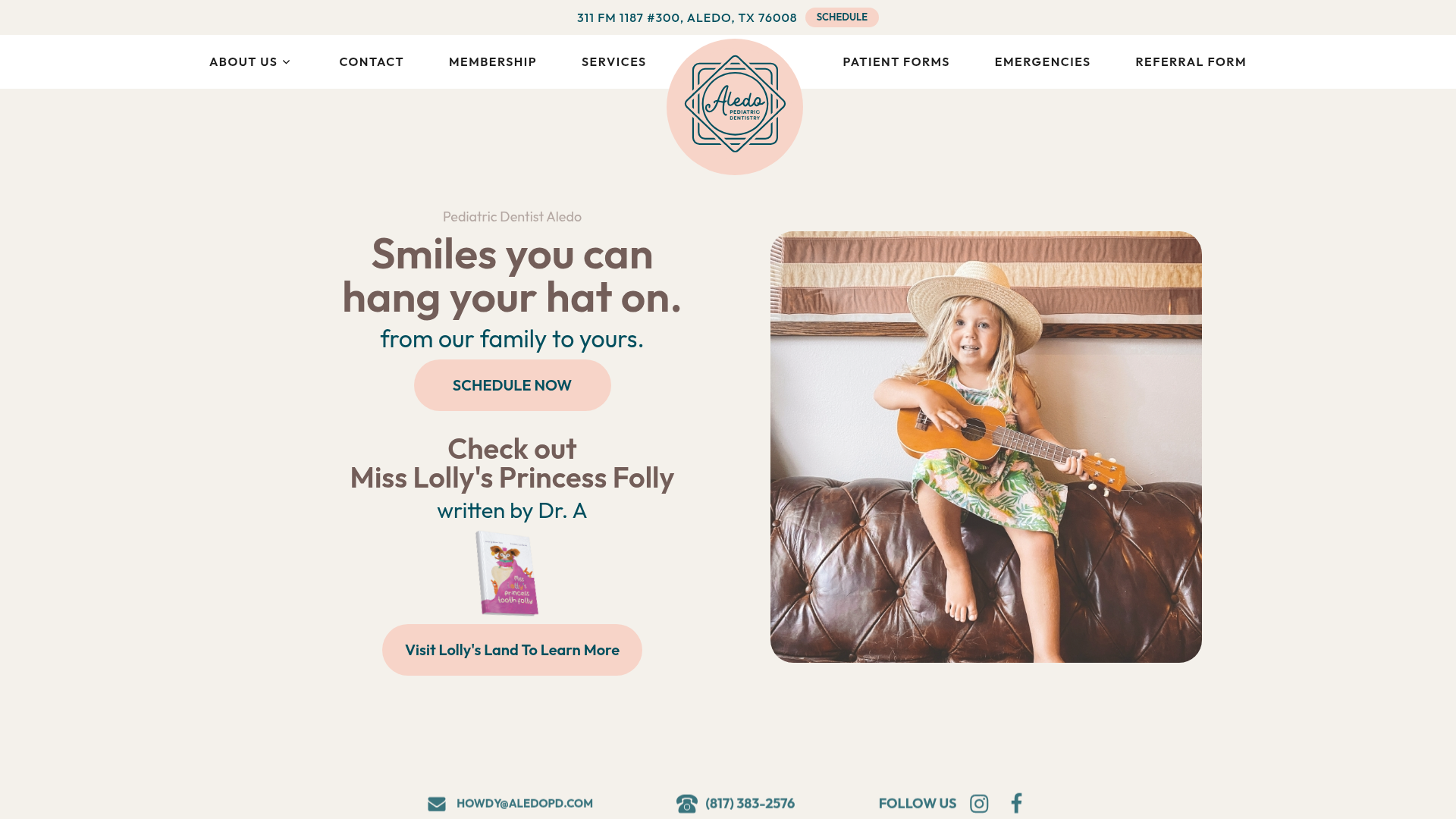Click the telephone icon
The height and width of the screenshot is (819, 1456).
[686, 803]
